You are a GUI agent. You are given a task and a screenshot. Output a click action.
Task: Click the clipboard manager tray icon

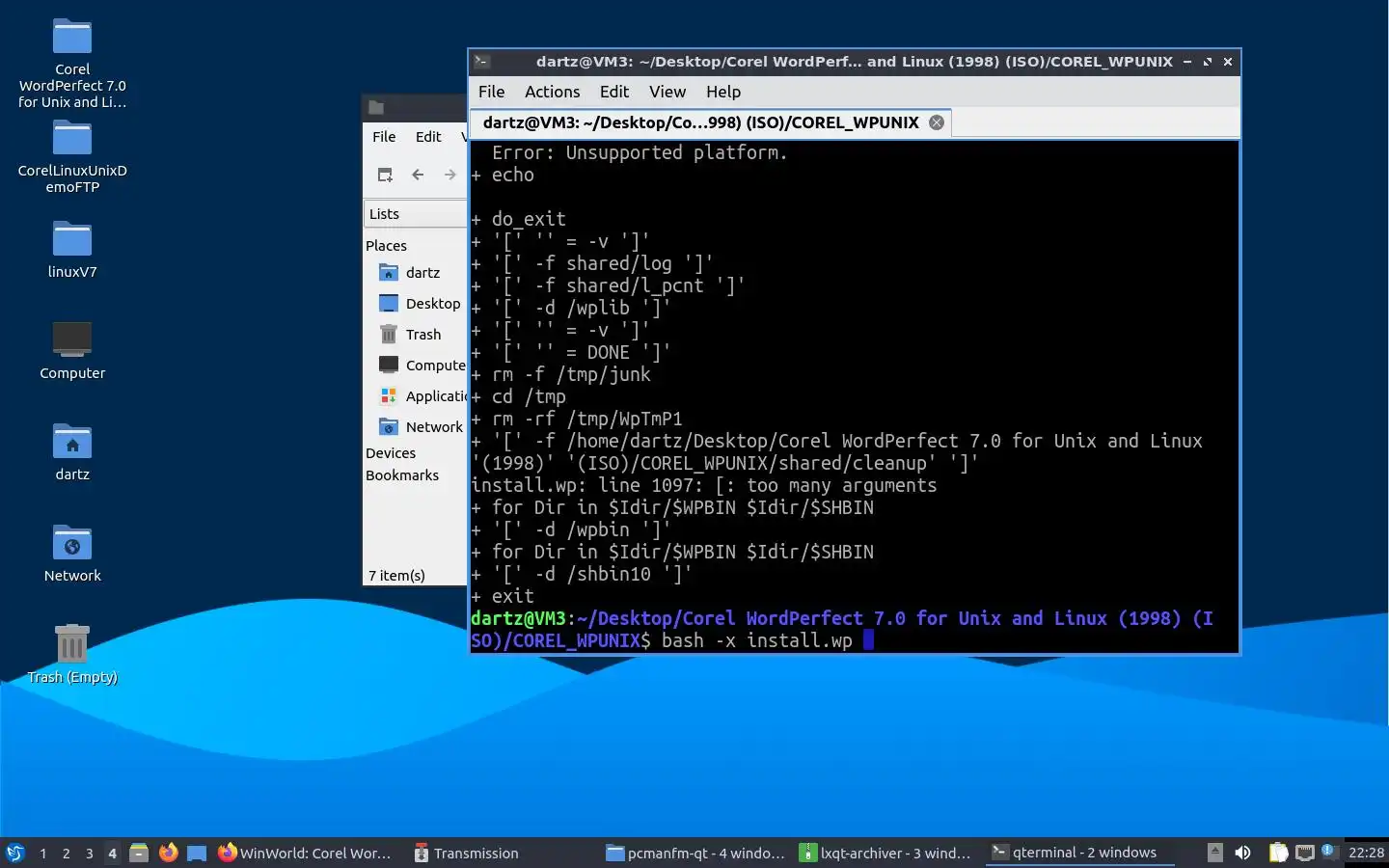coord(1278,853)
